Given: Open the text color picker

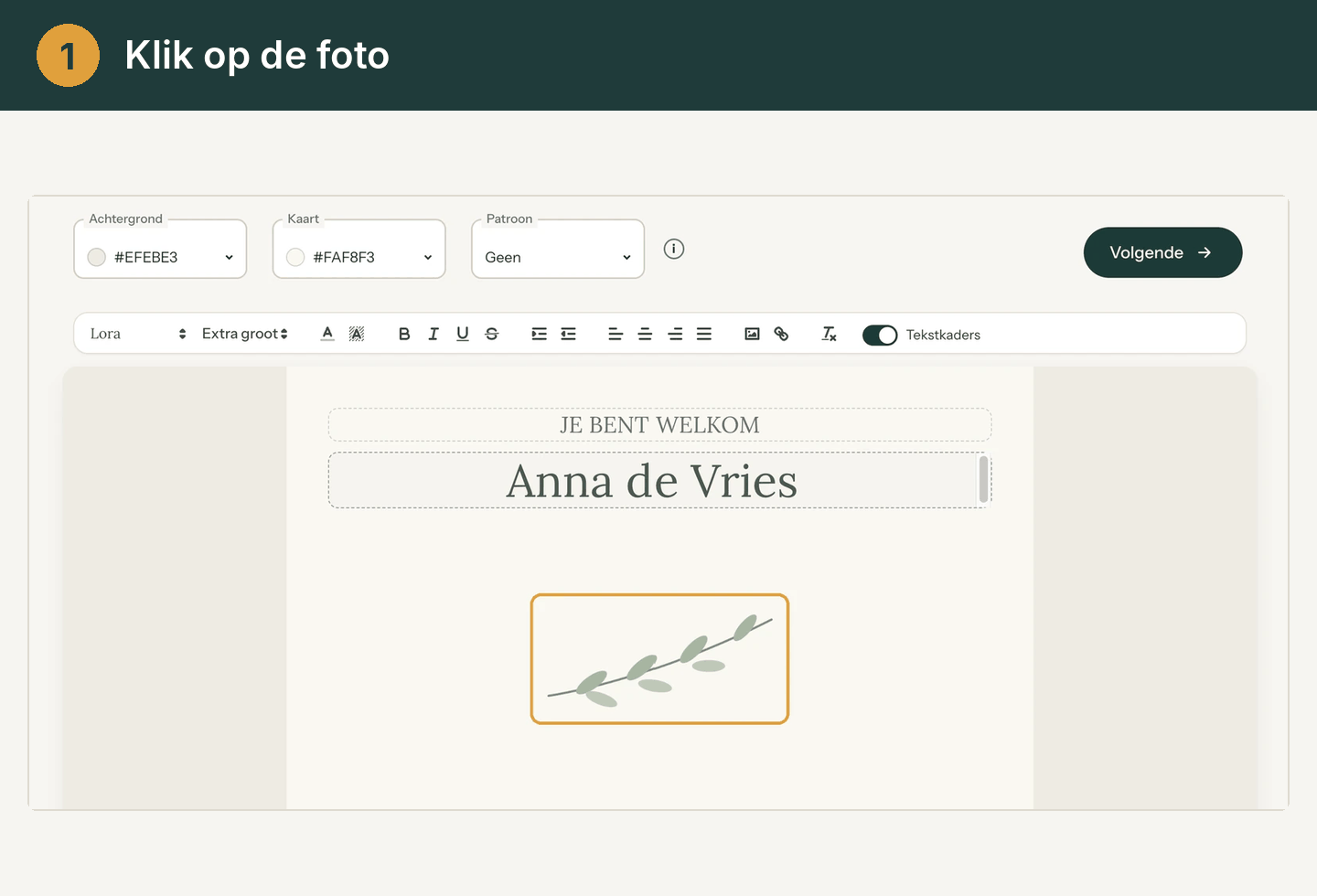Looking at the screenshot, I should 327,334.
